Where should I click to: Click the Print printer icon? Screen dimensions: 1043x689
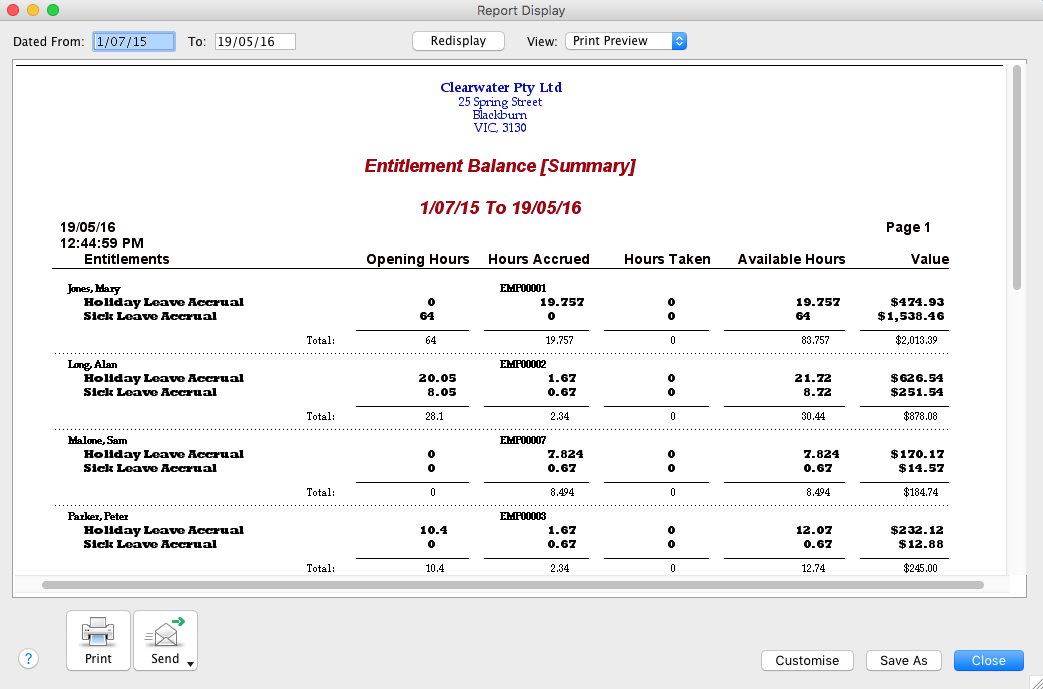click(98, 632)
